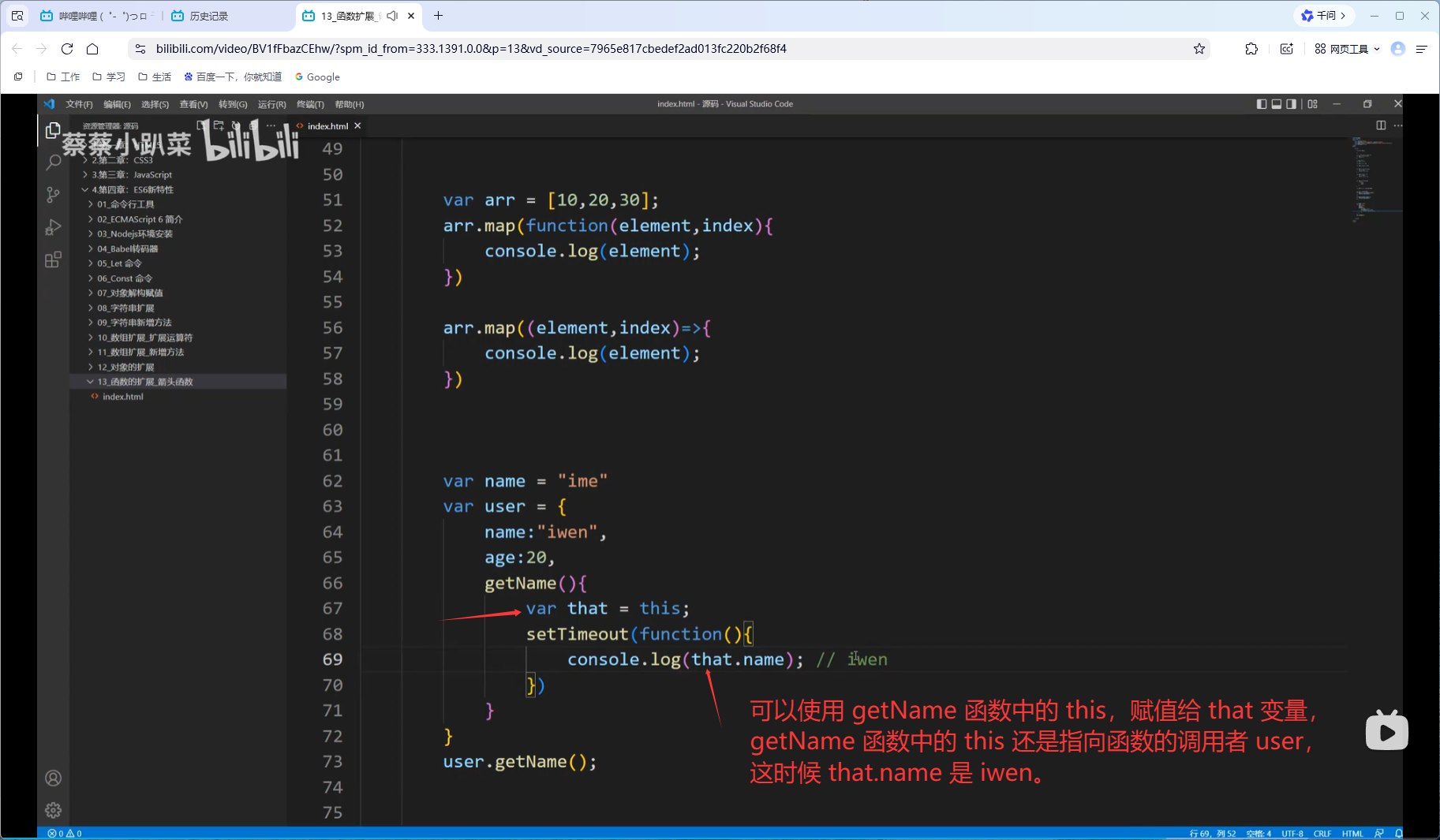Open the 帮助(H) menu in VS Code

tap(350, 104)
